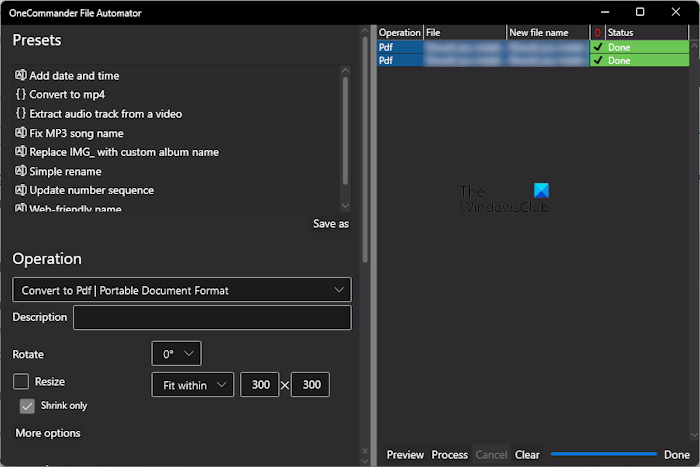
Task: Click the presets list scroll up arrow
Action: pyautogui.click(x=345, y=70)
